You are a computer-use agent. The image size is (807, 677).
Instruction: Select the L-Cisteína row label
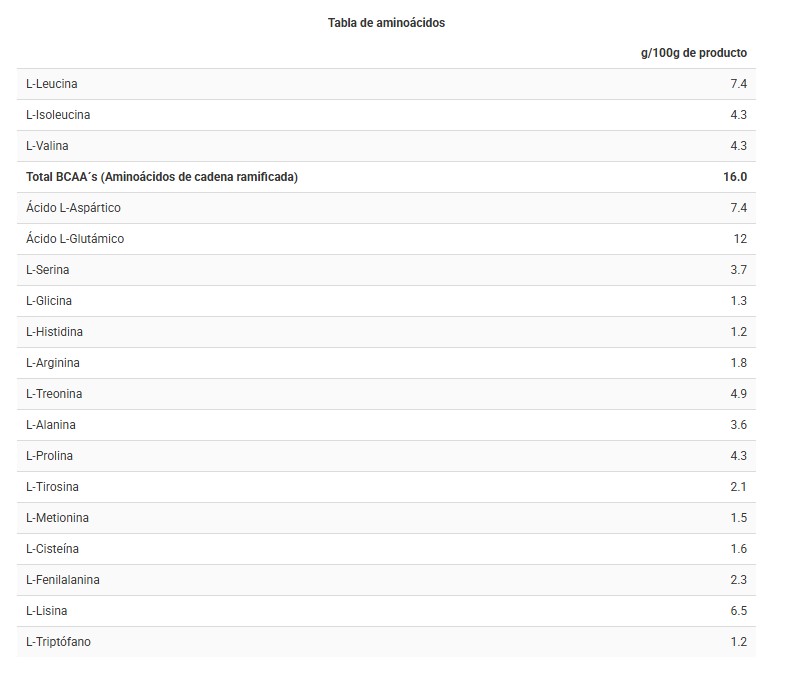click(52, 549)
